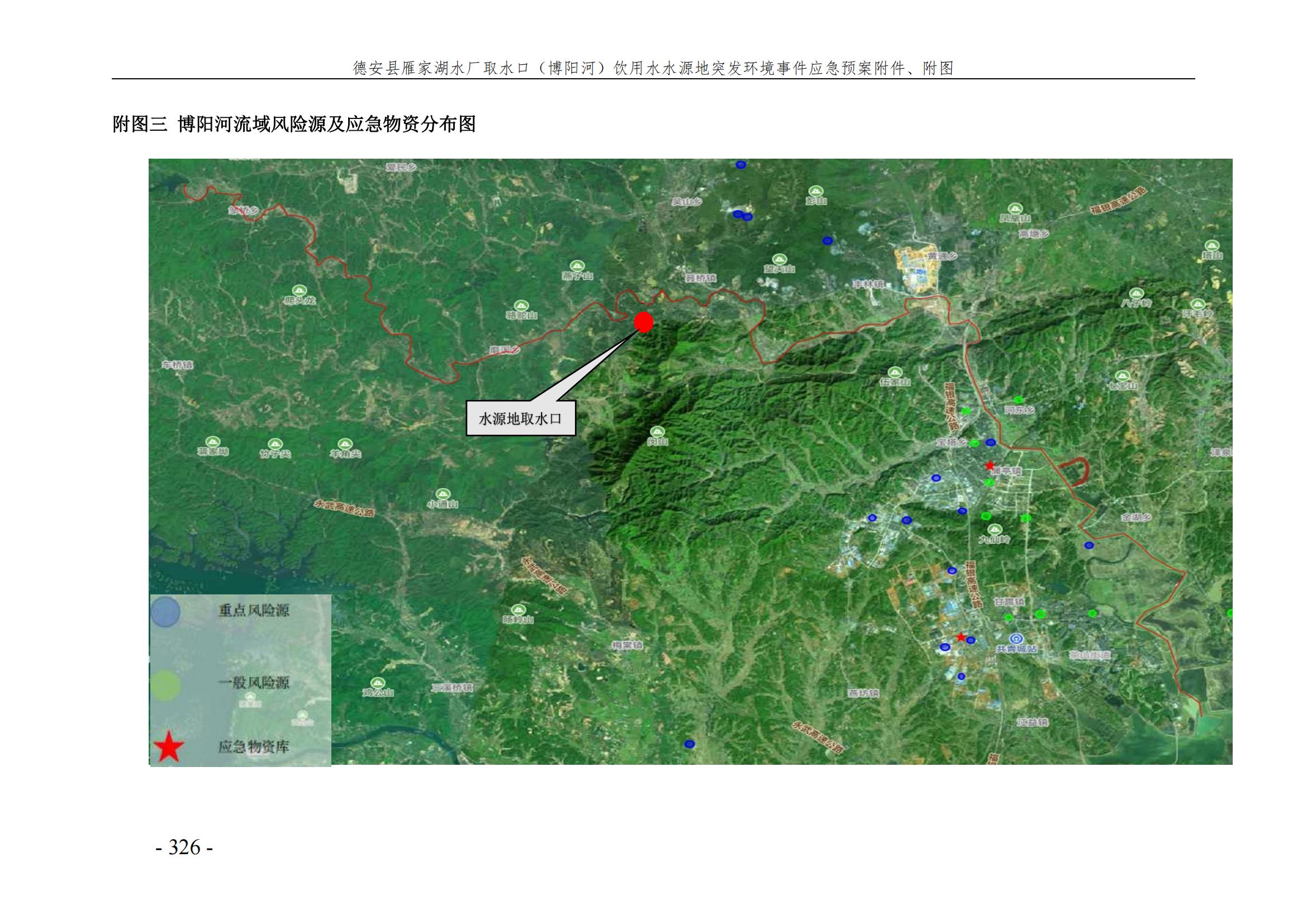Click the blue risk dot beside 宝塔乡
1307x924 pixels.
coord(991,442)
